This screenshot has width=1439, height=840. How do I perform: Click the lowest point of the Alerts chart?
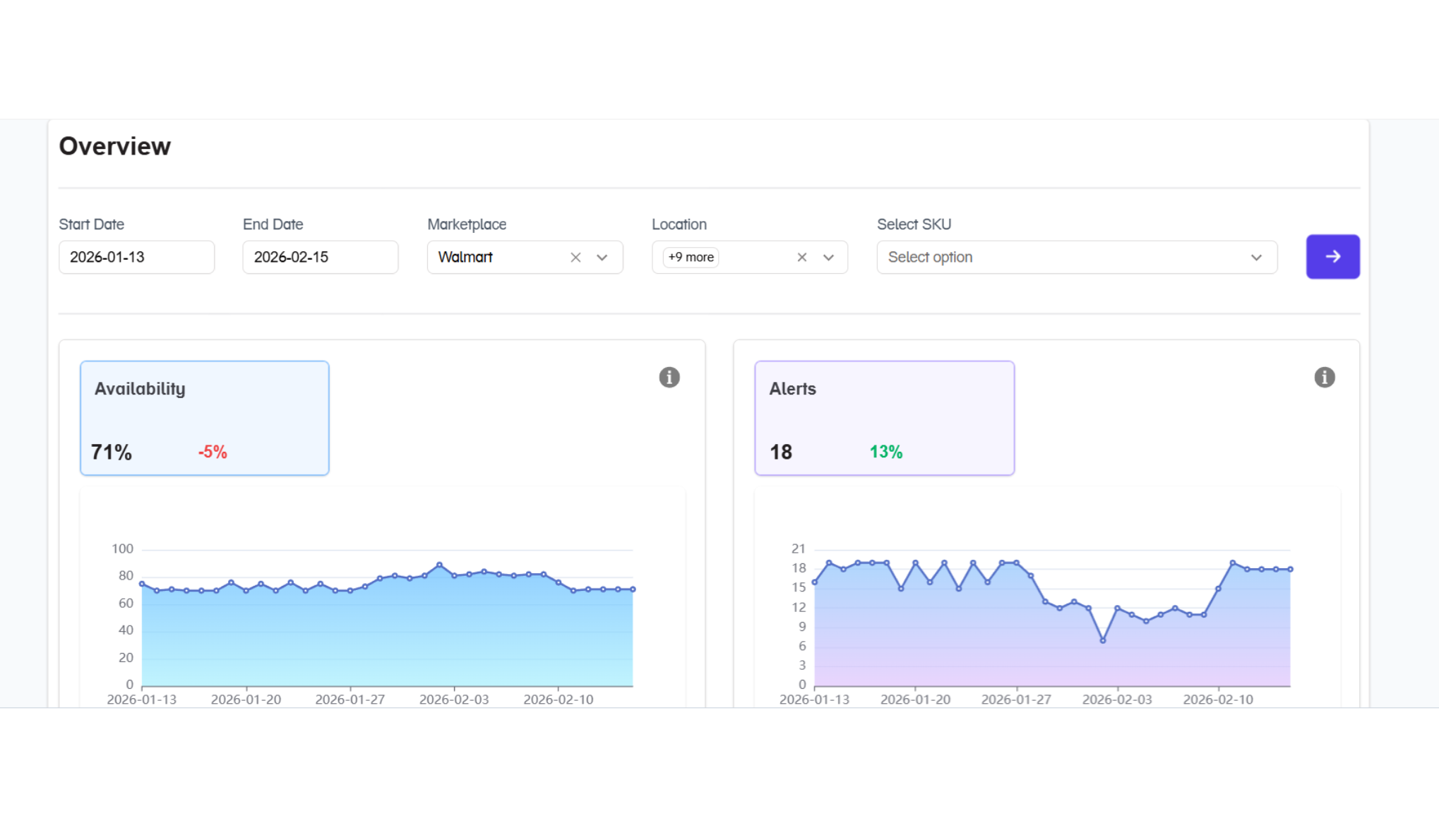(x=1102, y=640)
